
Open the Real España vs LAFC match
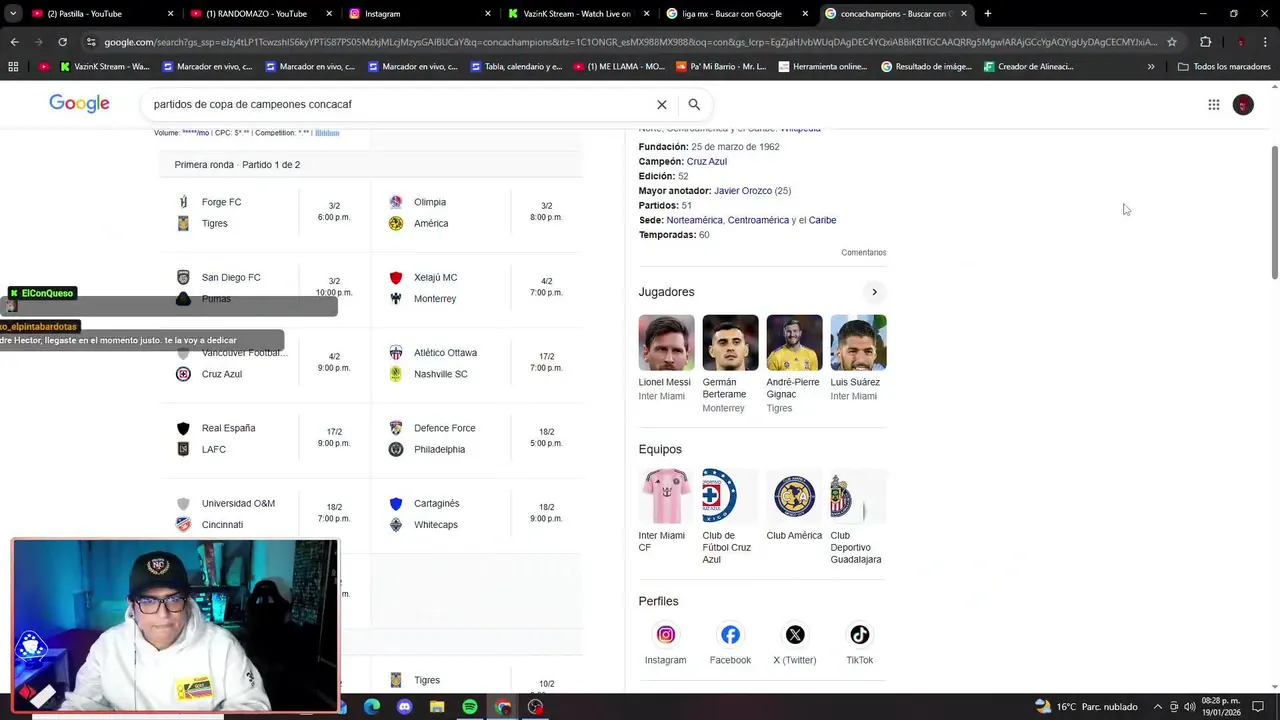pyautogui.click(x=265, y=439)
